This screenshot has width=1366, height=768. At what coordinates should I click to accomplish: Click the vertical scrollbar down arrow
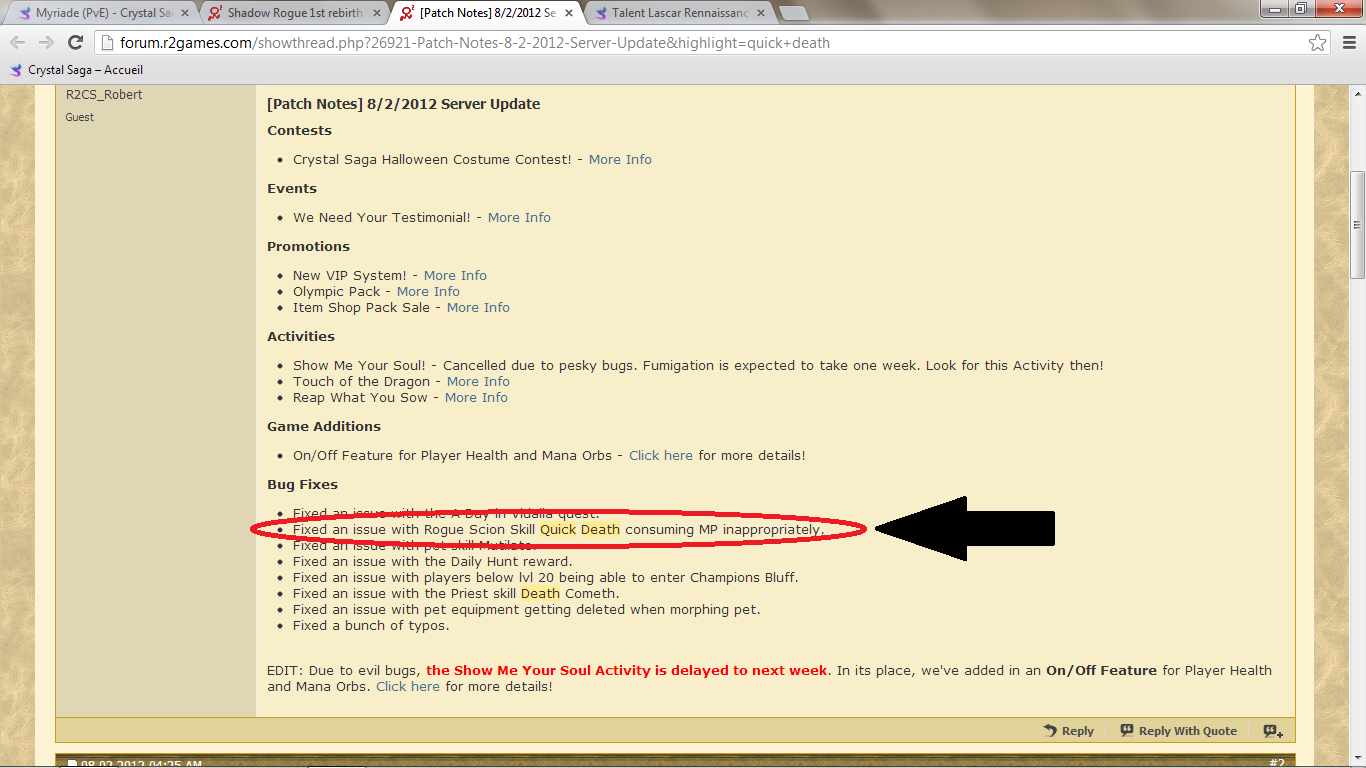click(1357, 760)
